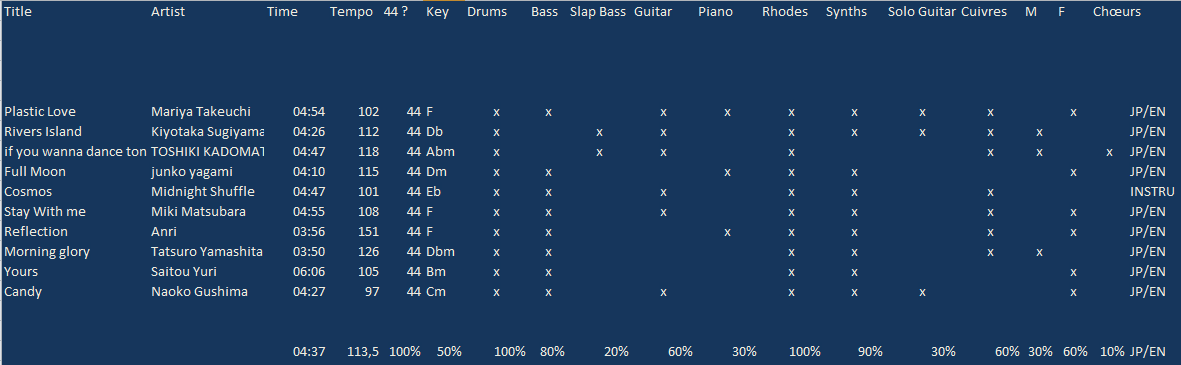Viewport: 1181px width, 365px height.
Task: Click the average time 04:37 cell
Action: (x=309, y=351)
